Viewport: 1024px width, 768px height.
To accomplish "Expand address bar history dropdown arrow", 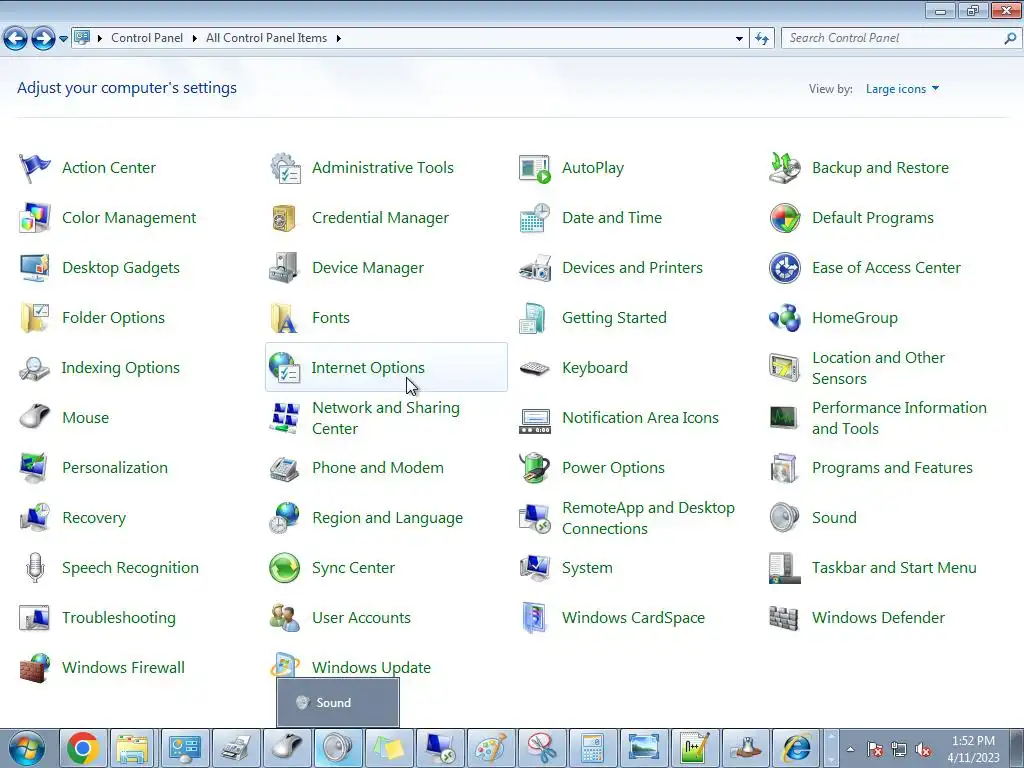I will (x=739, y=39).
